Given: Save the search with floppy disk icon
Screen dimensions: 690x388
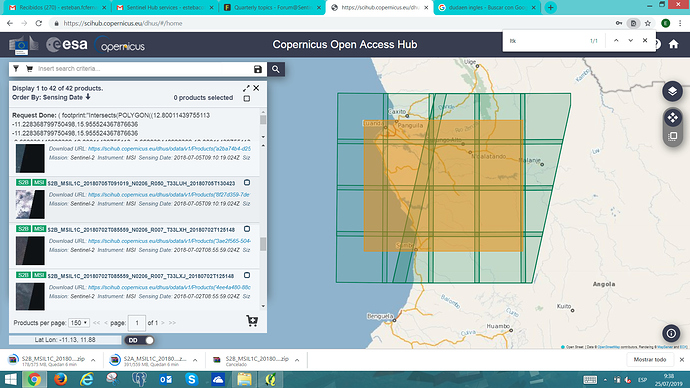Looking at the screenshot, I should point(258,69).
